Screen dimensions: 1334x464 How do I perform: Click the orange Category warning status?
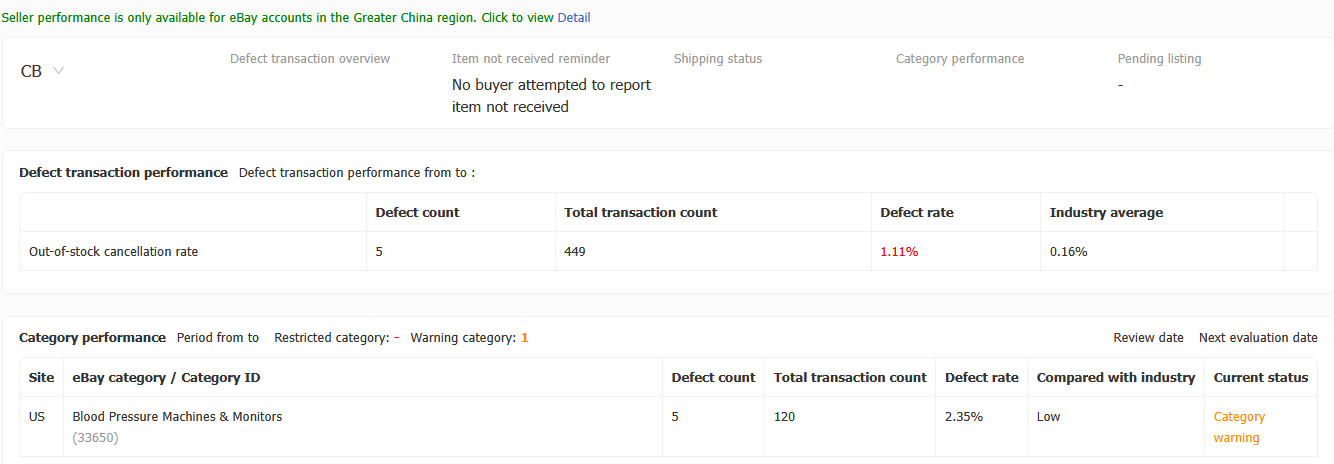pyautogui.click(x=1239, y=427)
